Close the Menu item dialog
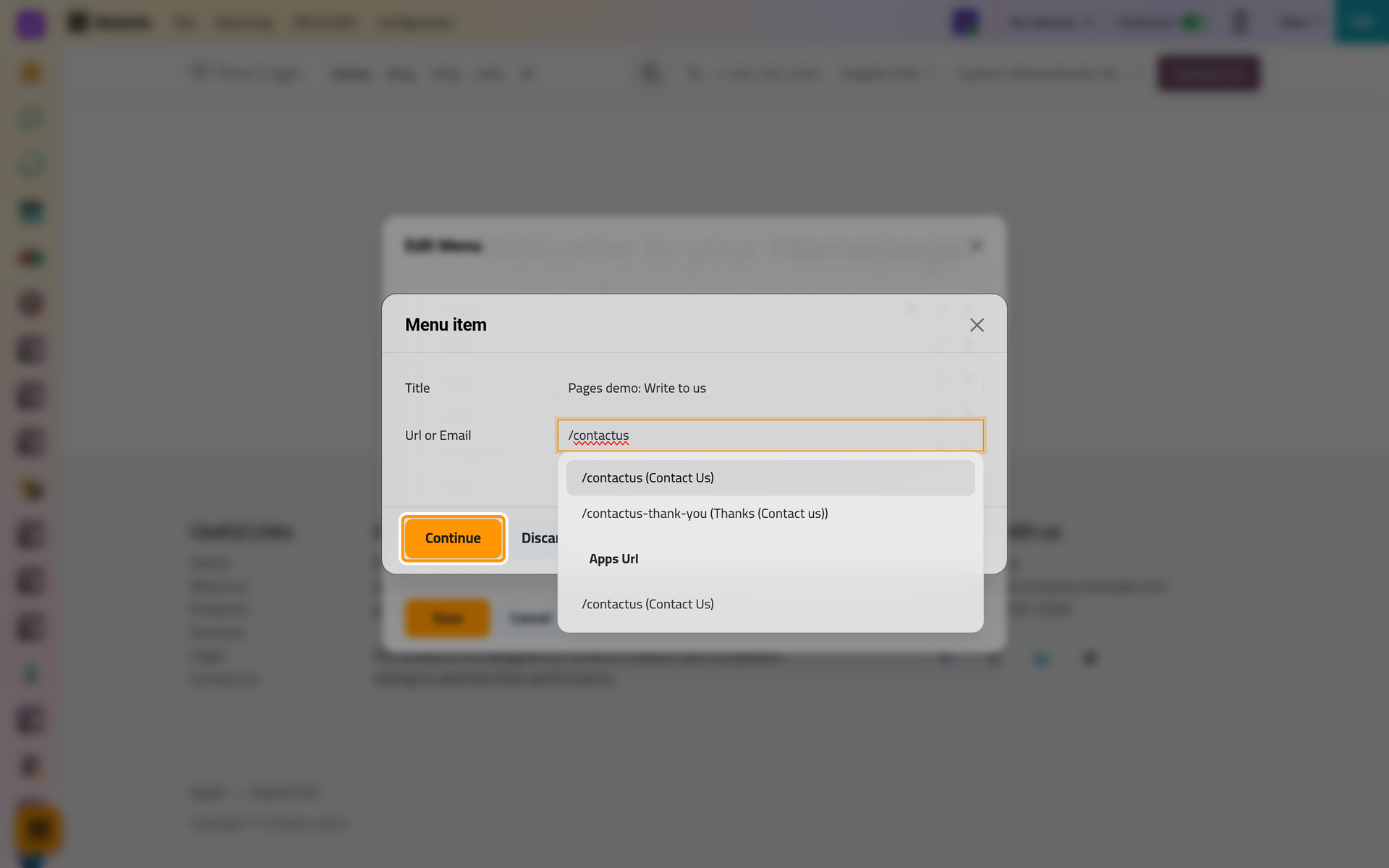Screen dimensions: 1389x868 977,325
